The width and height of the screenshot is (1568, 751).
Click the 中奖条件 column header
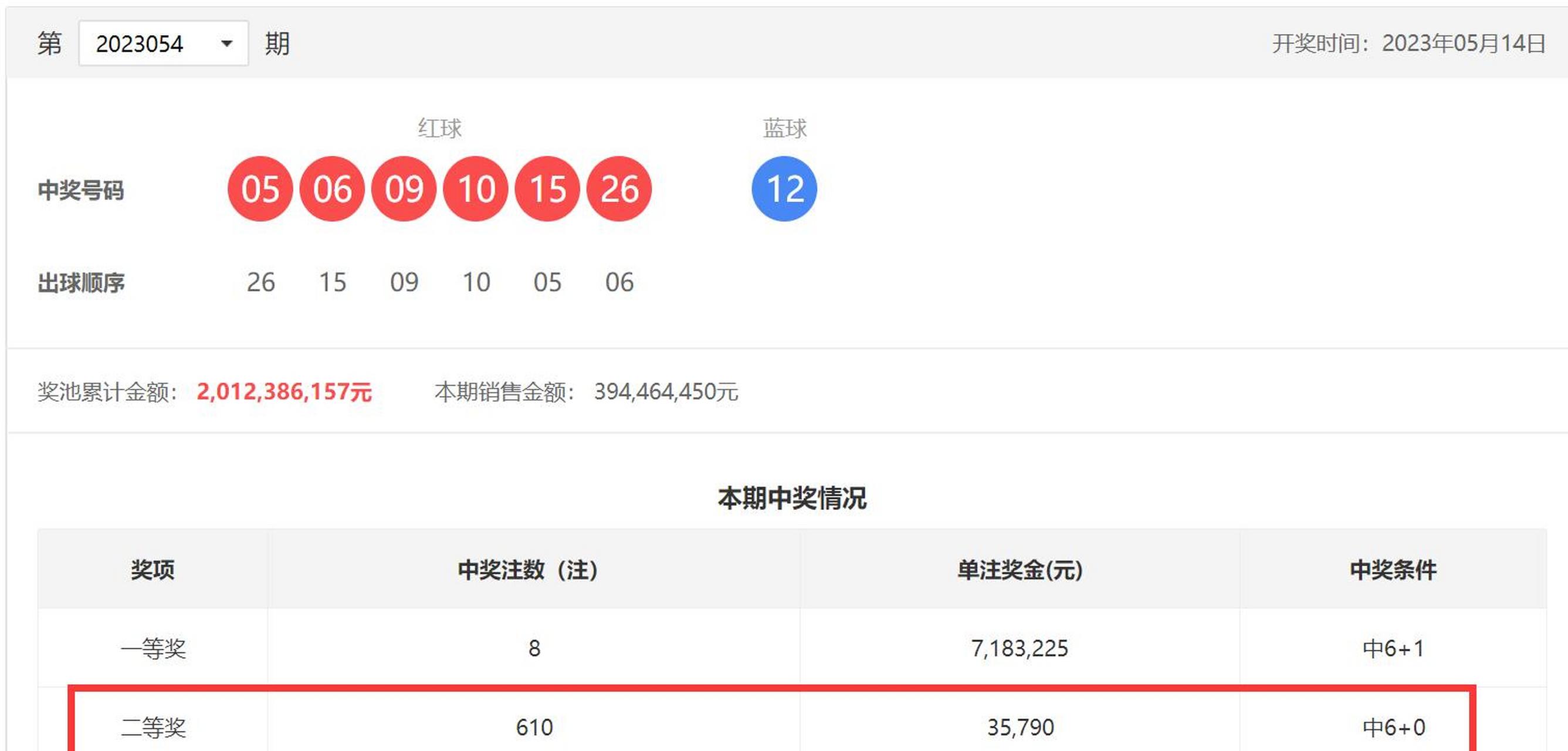(x=1393, y=570)
